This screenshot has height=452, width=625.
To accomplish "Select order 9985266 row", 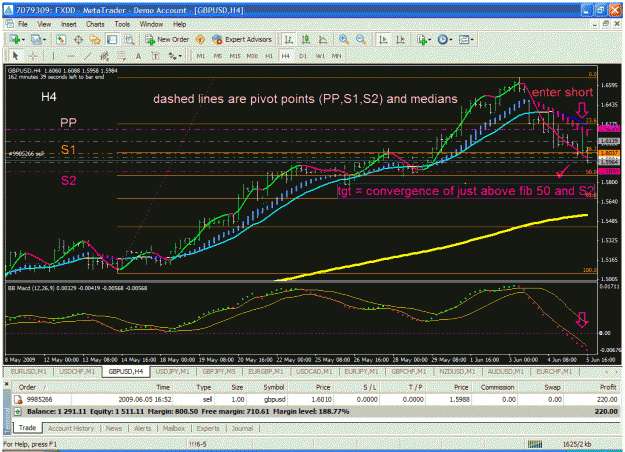I will tap(316, 399).
